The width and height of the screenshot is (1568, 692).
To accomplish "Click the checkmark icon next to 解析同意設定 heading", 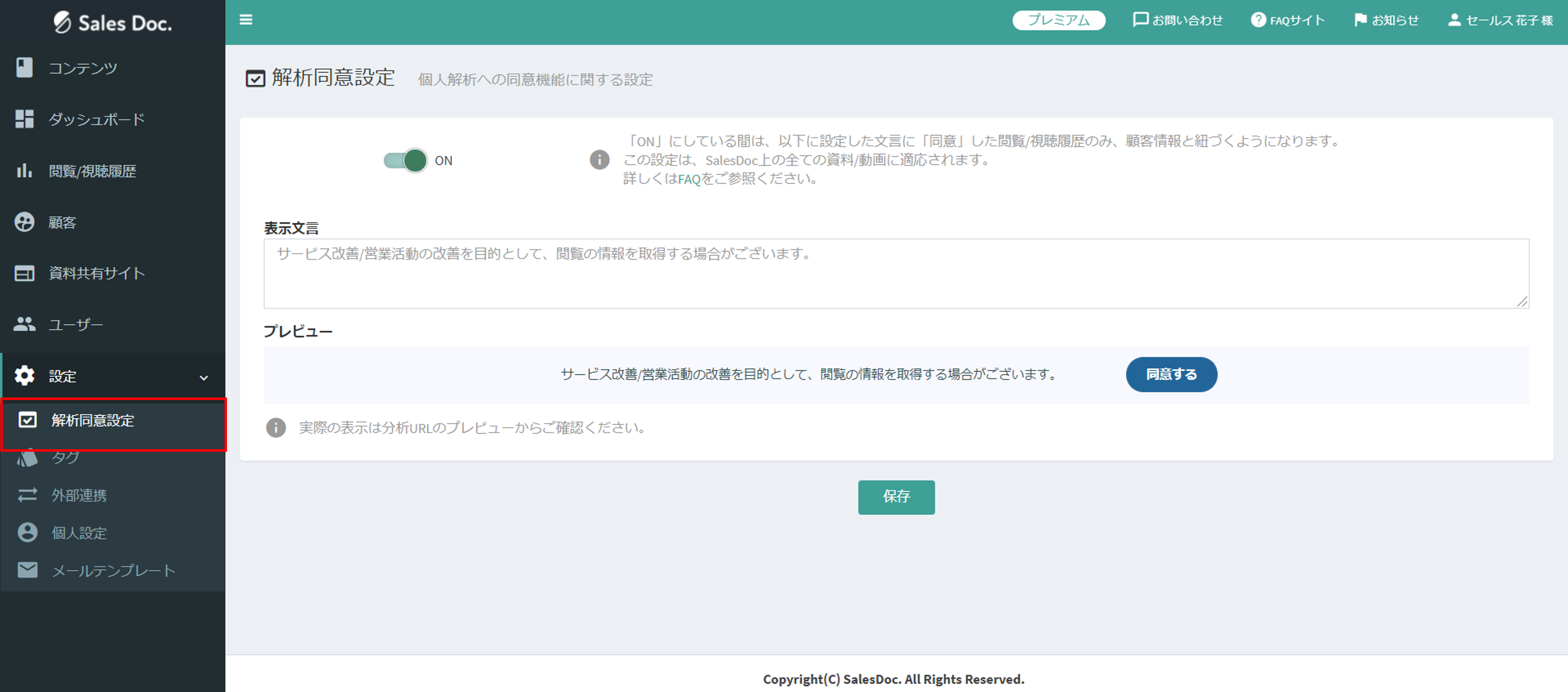I will [x=255, y=78].
